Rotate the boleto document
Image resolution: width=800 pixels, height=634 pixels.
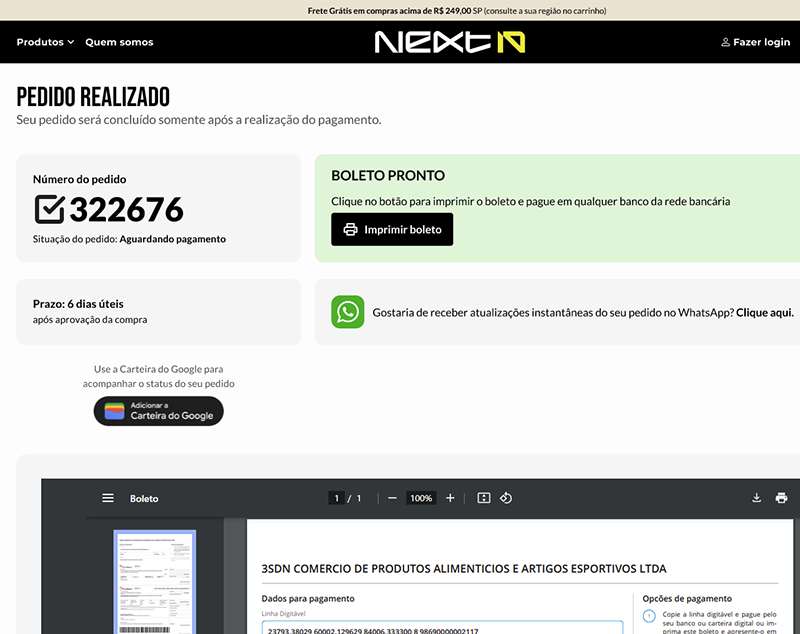[x=506, y=498]
